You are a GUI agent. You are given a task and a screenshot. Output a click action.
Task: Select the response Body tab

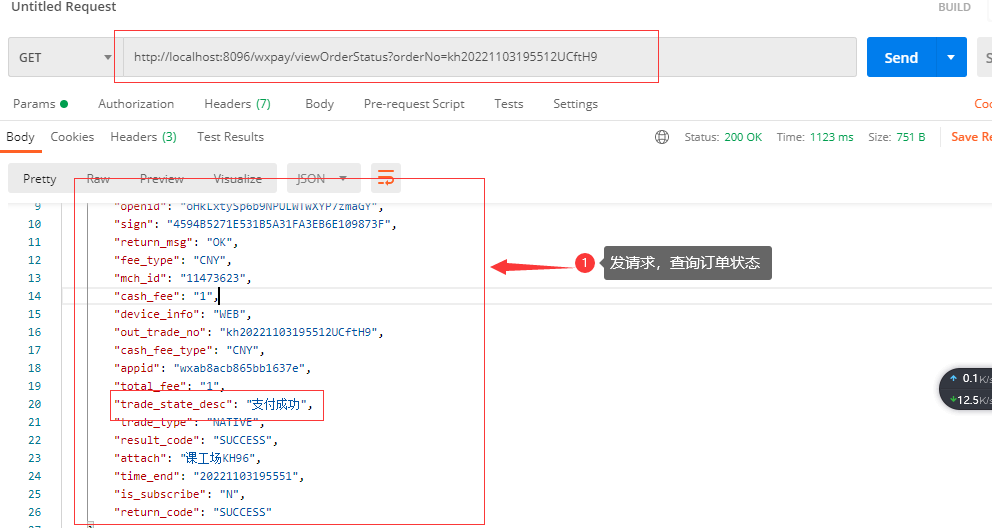tap(20, 137)
